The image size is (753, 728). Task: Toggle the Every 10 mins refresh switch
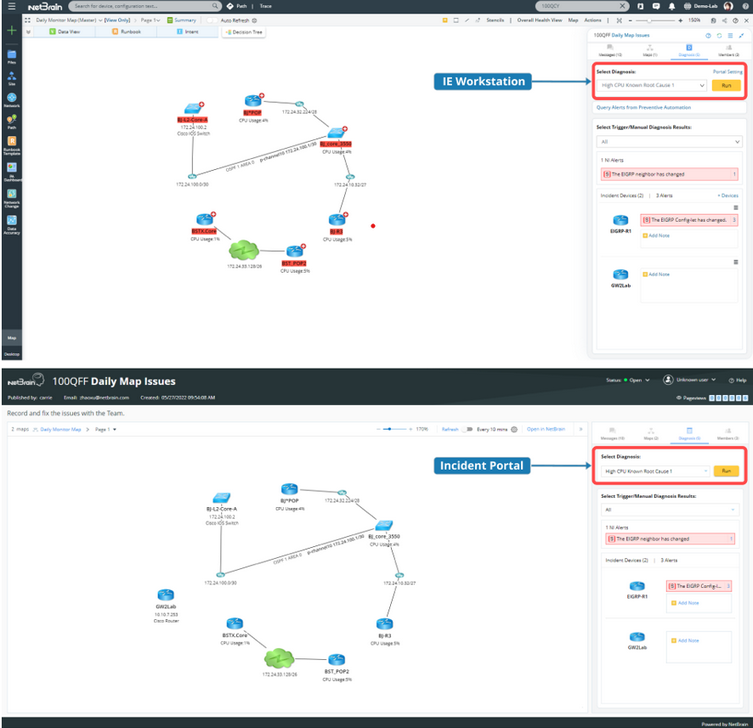(x=467, y=429)
